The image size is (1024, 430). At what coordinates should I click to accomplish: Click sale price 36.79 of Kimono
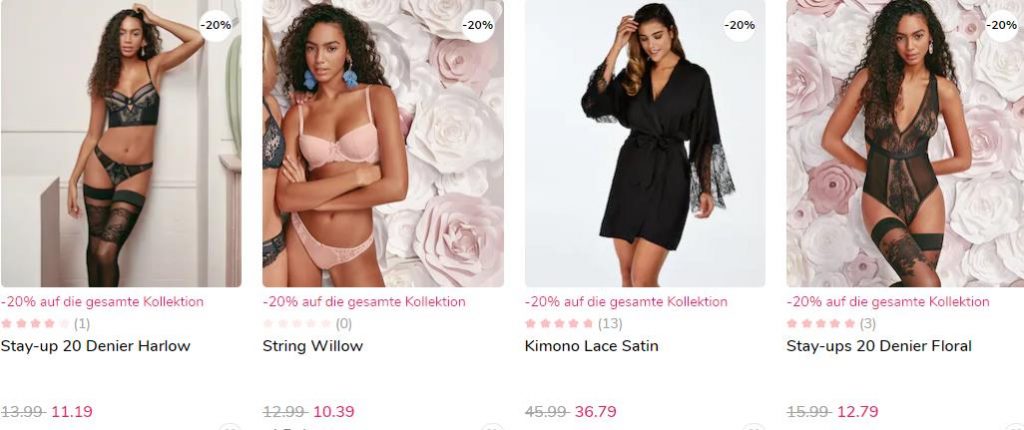[x=596, y=412]
